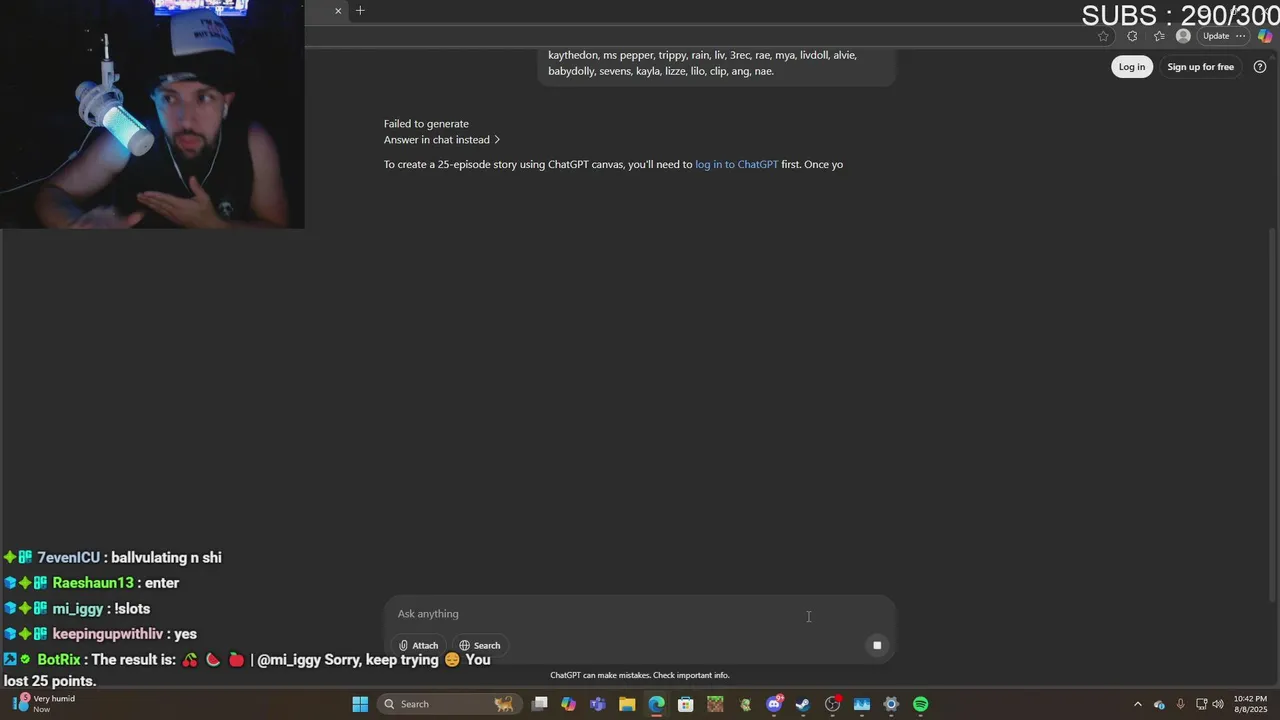Open the volume control in tray
Image resolution: width=1280 pixels, height=720 pixels.
pyautogui.click(x=1218, y=704)
